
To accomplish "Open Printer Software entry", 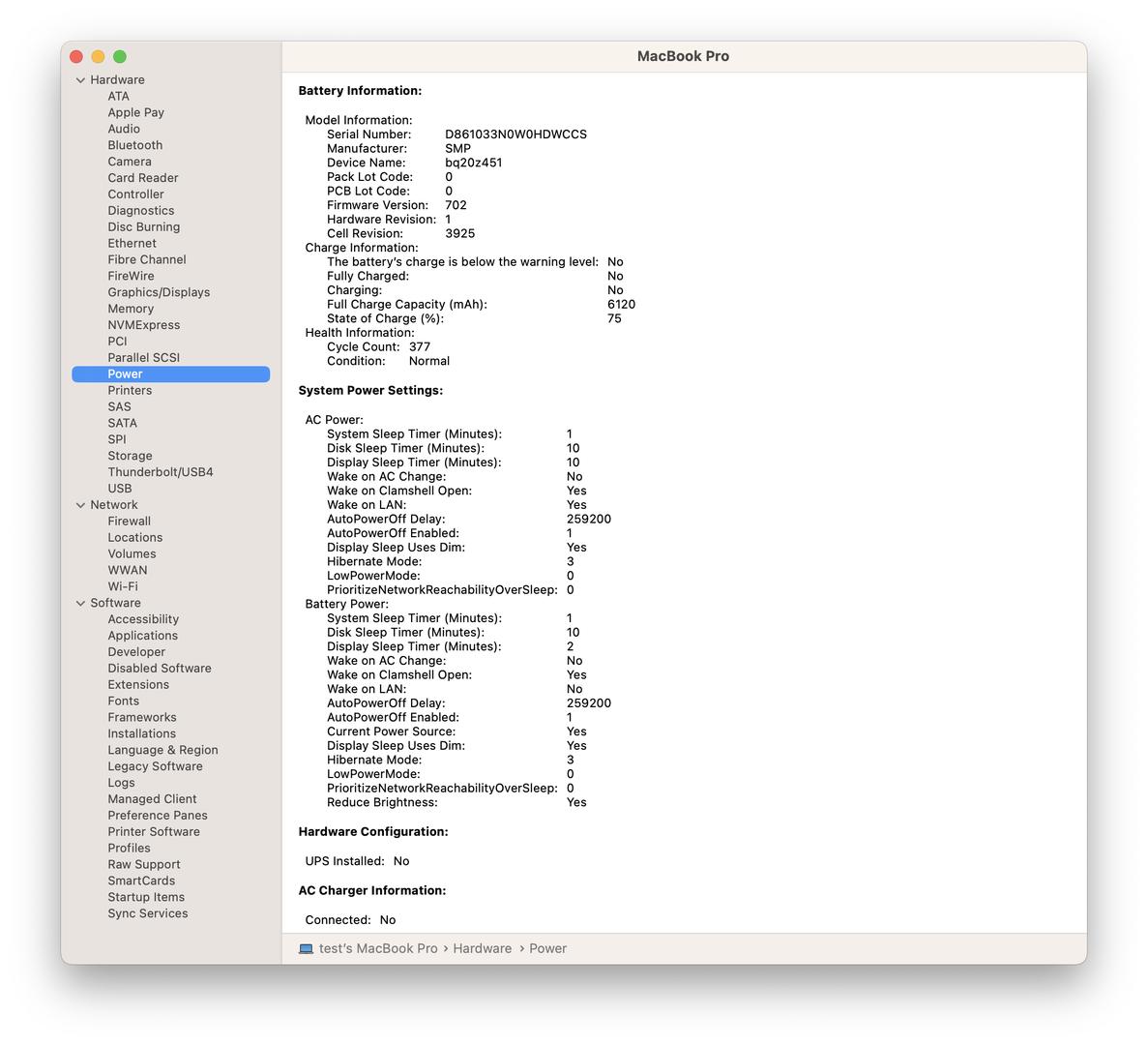I will coord(154,832).
